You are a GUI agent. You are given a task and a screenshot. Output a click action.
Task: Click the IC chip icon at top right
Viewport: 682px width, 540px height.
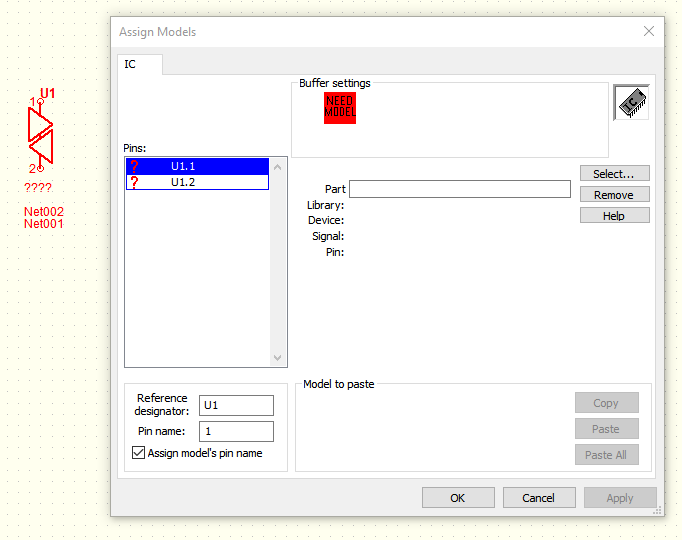click(631, 102)
